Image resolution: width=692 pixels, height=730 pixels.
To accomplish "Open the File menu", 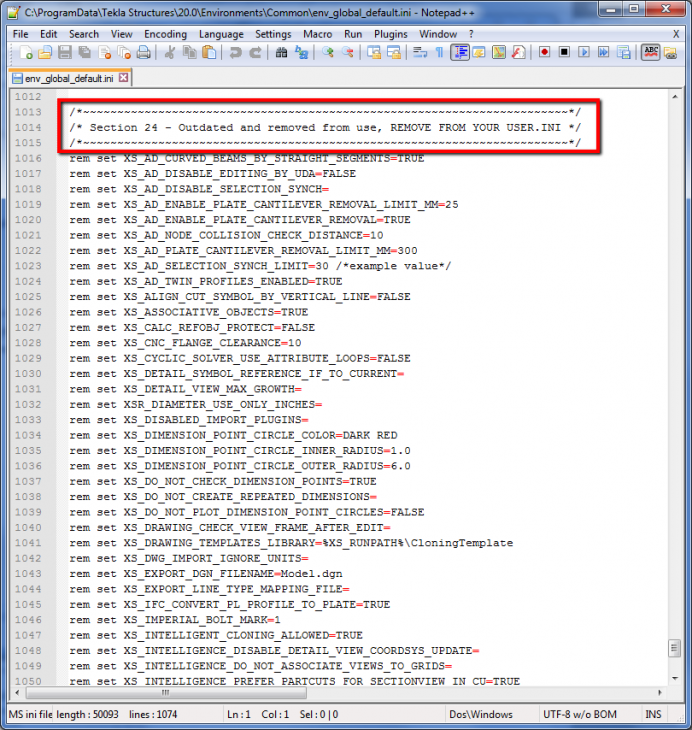I will pos(20,34).
